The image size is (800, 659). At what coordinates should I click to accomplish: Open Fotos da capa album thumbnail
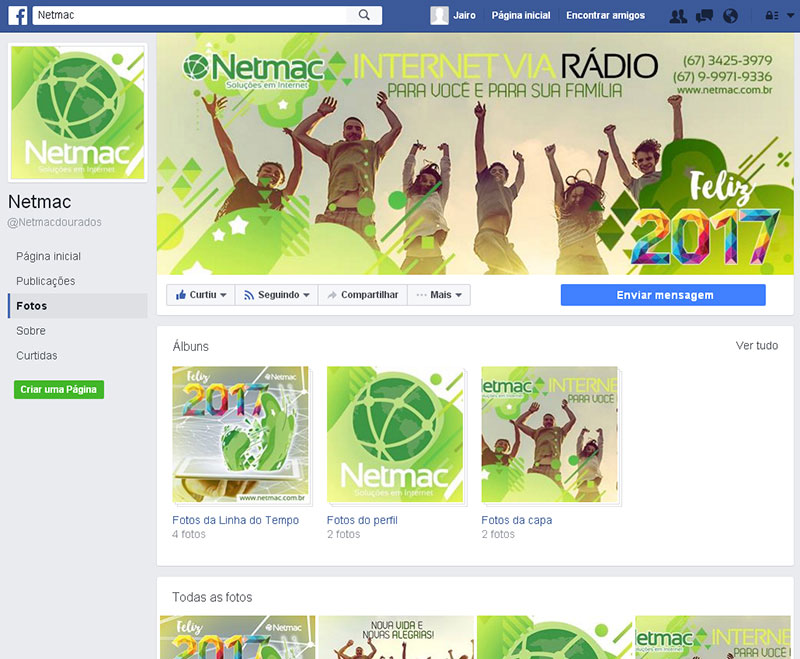(549, 434)
